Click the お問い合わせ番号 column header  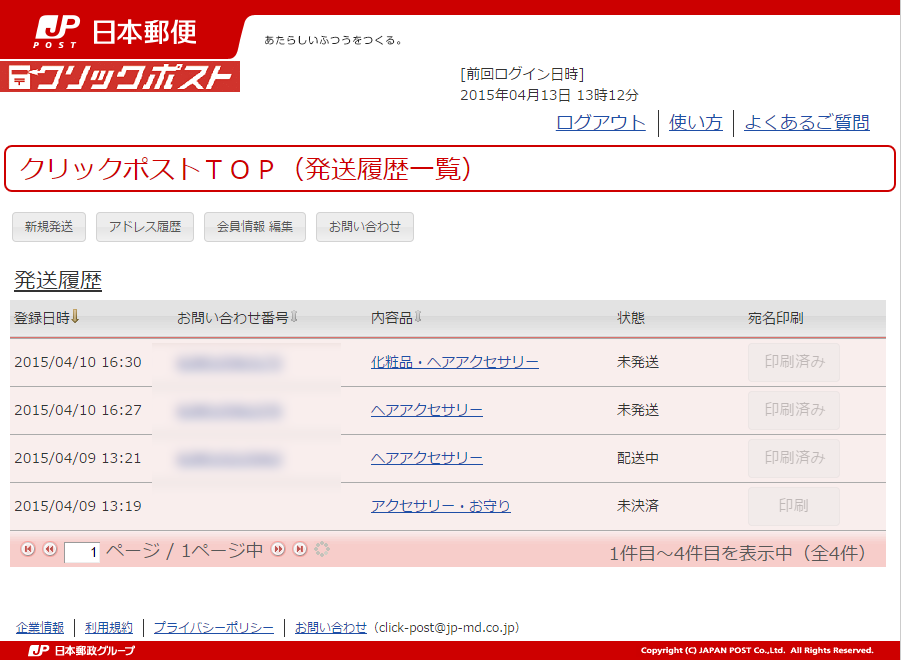pos(233,318)
